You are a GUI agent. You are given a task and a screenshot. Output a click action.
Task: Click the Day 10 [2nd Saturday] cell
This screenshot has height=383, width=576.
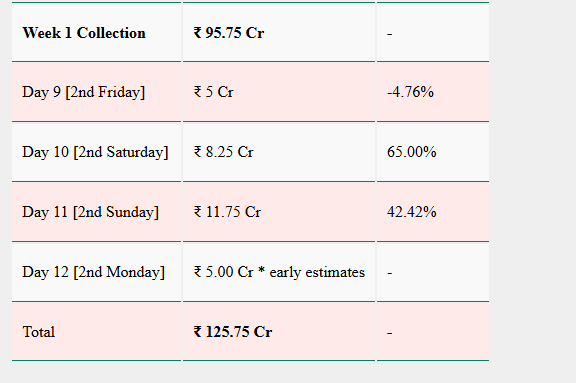[x=96, y=152]
